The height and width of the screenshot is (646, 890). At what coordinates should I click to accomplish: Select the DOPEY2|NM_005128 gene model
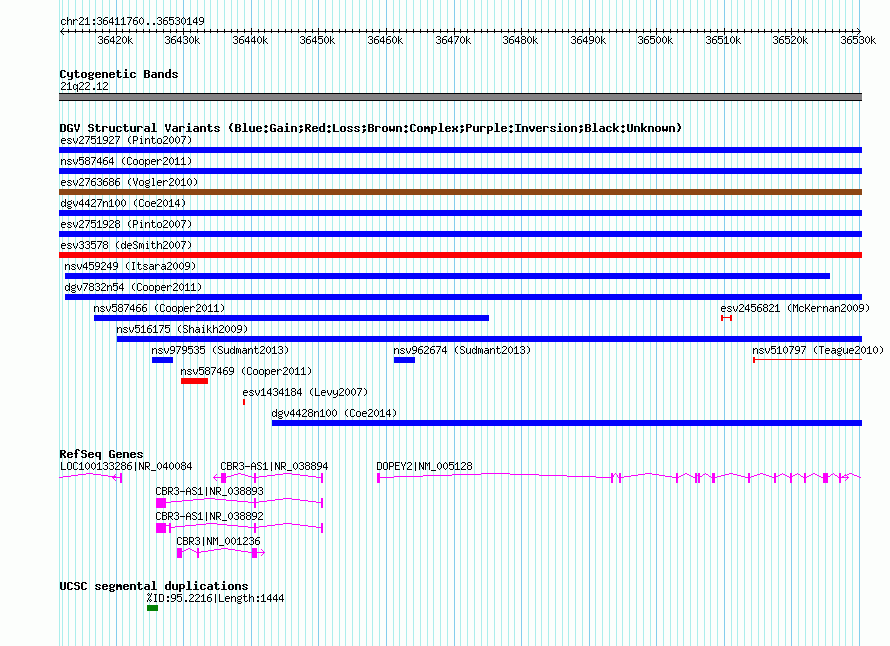point(619,477)
